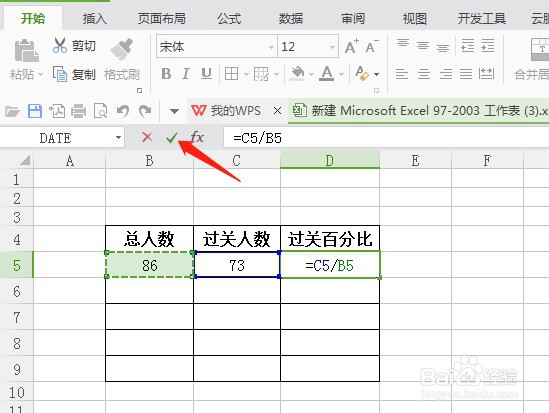Undo the last action
Viewport: 549px width, 413px height.
pos(123,111)
